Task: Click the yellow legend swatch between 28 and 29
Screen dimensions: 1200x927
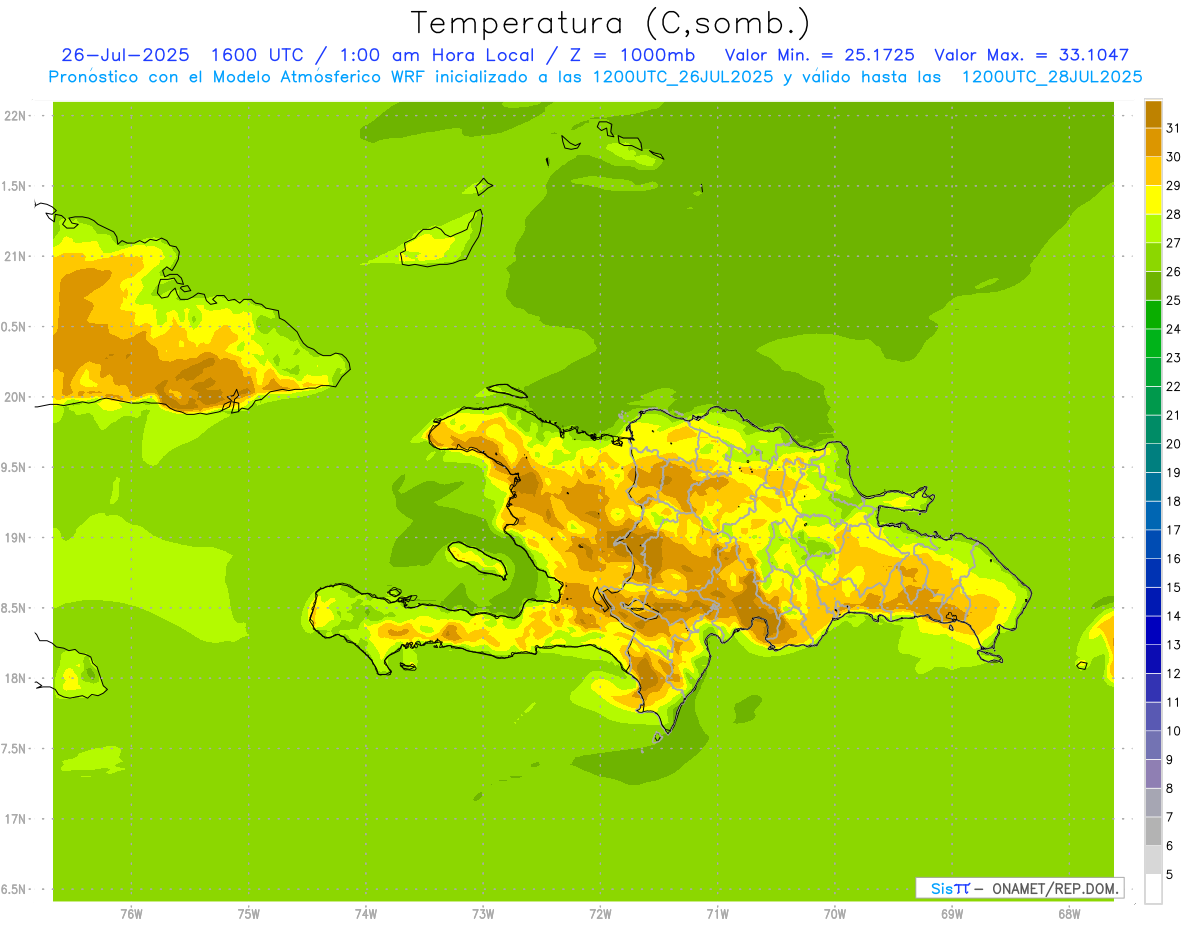Action: tap(1153, 200)
